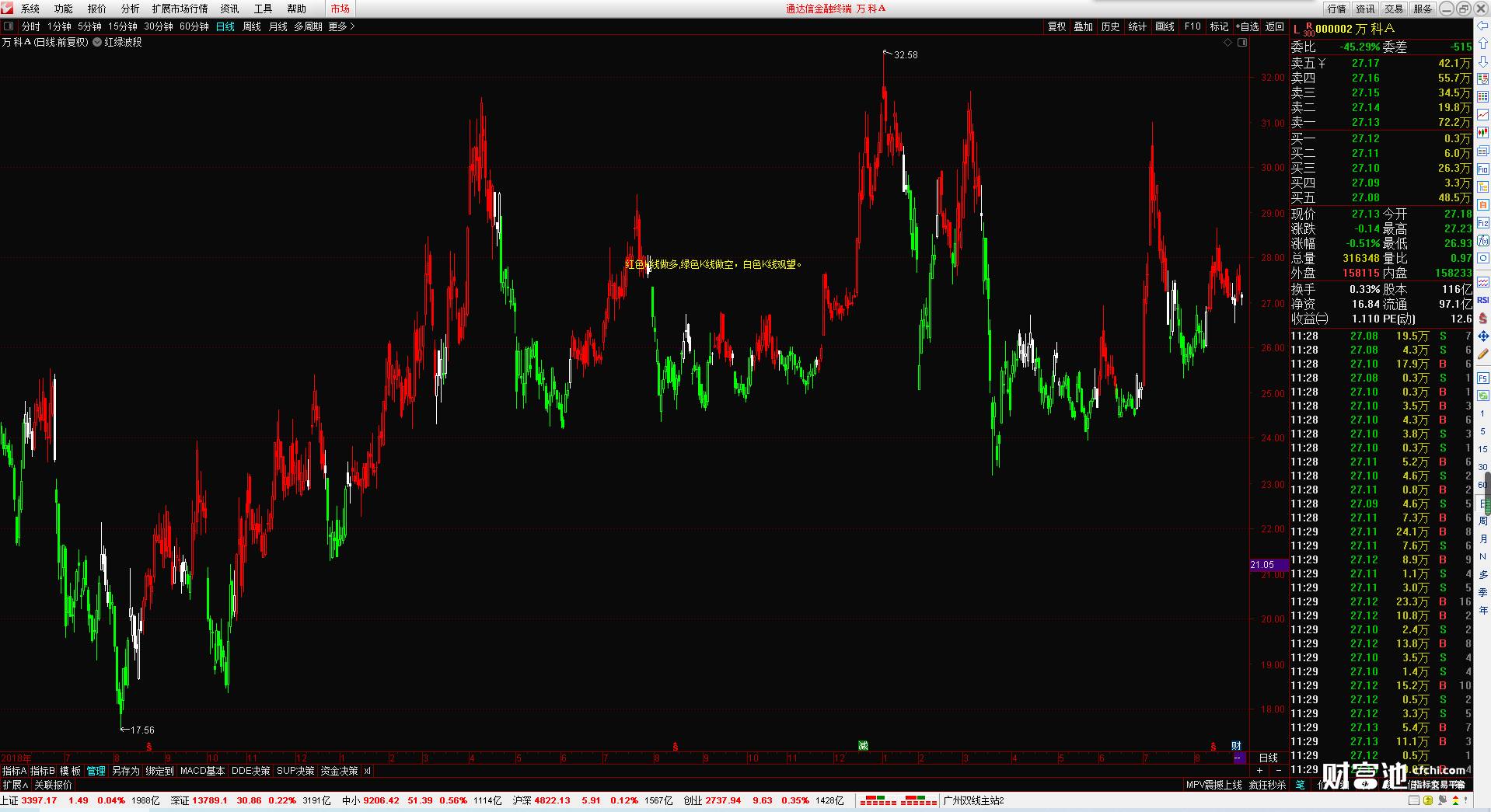Select the 周线 period tab
The width and height of the screenshot is (1491, 812).
pyautogui.click(x=252, y=26)
